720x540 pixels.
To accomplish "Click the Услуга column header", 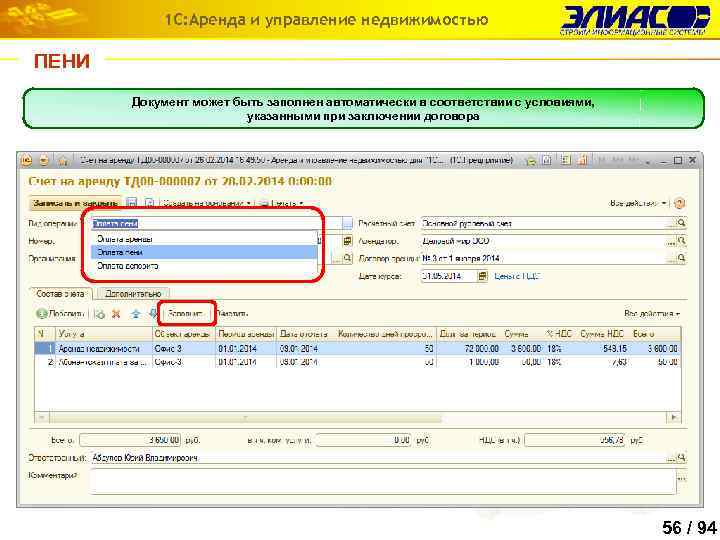I will tap(103, 334).
